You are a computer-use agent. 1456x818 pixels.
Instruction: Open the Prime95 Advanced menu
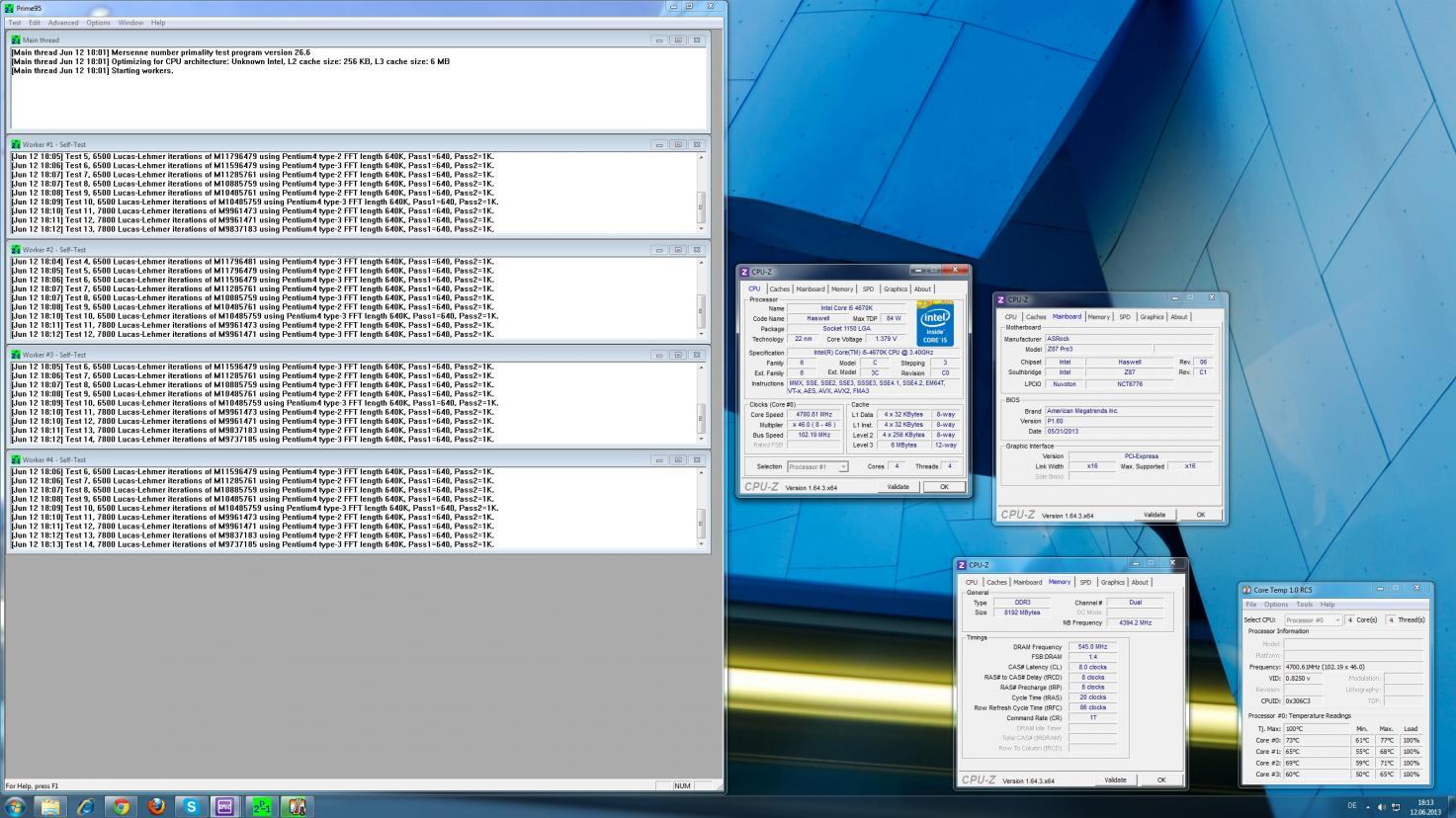63,22
